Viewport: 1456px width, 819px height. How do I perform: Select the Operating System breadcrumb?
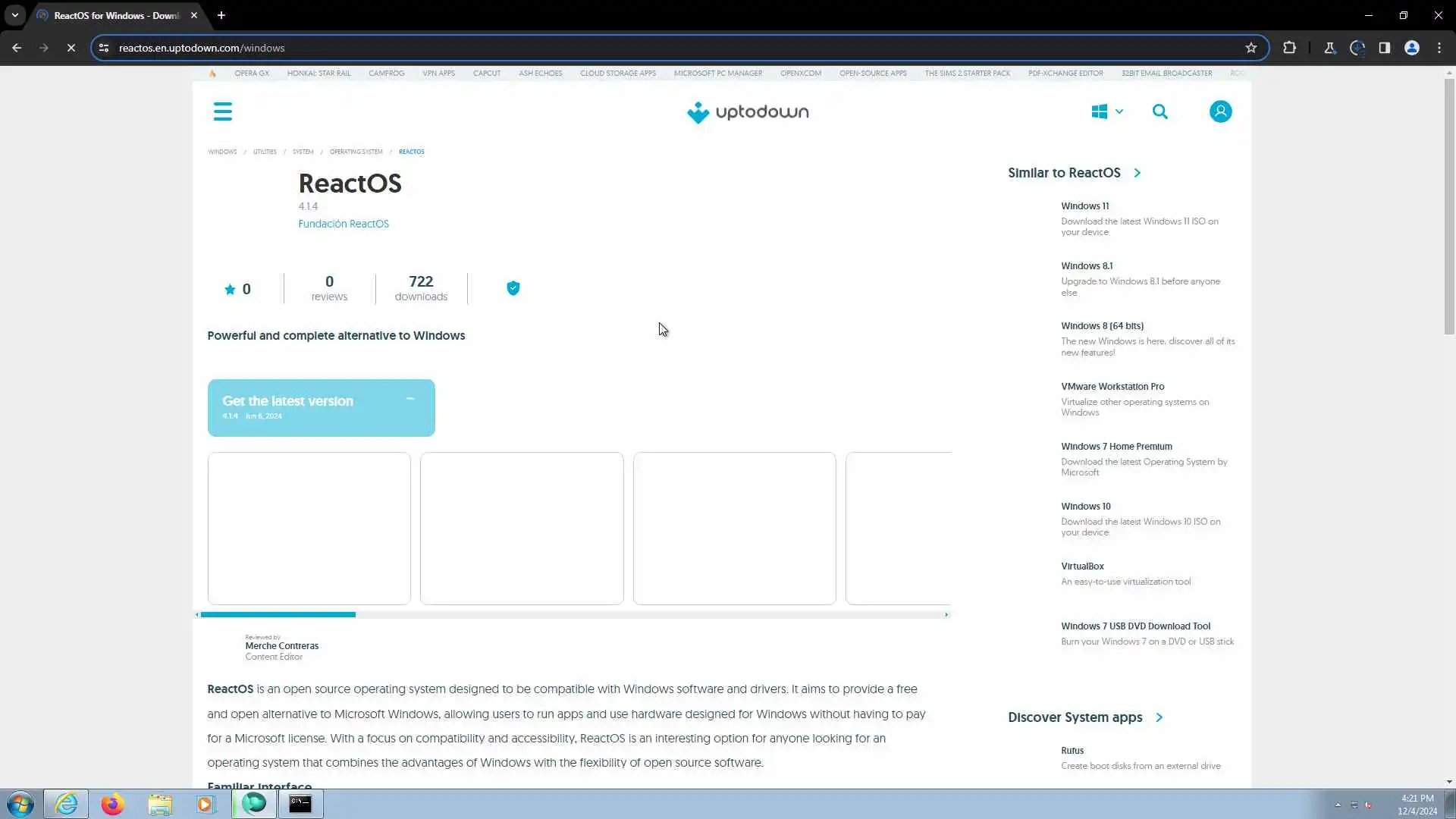[356, 152]
